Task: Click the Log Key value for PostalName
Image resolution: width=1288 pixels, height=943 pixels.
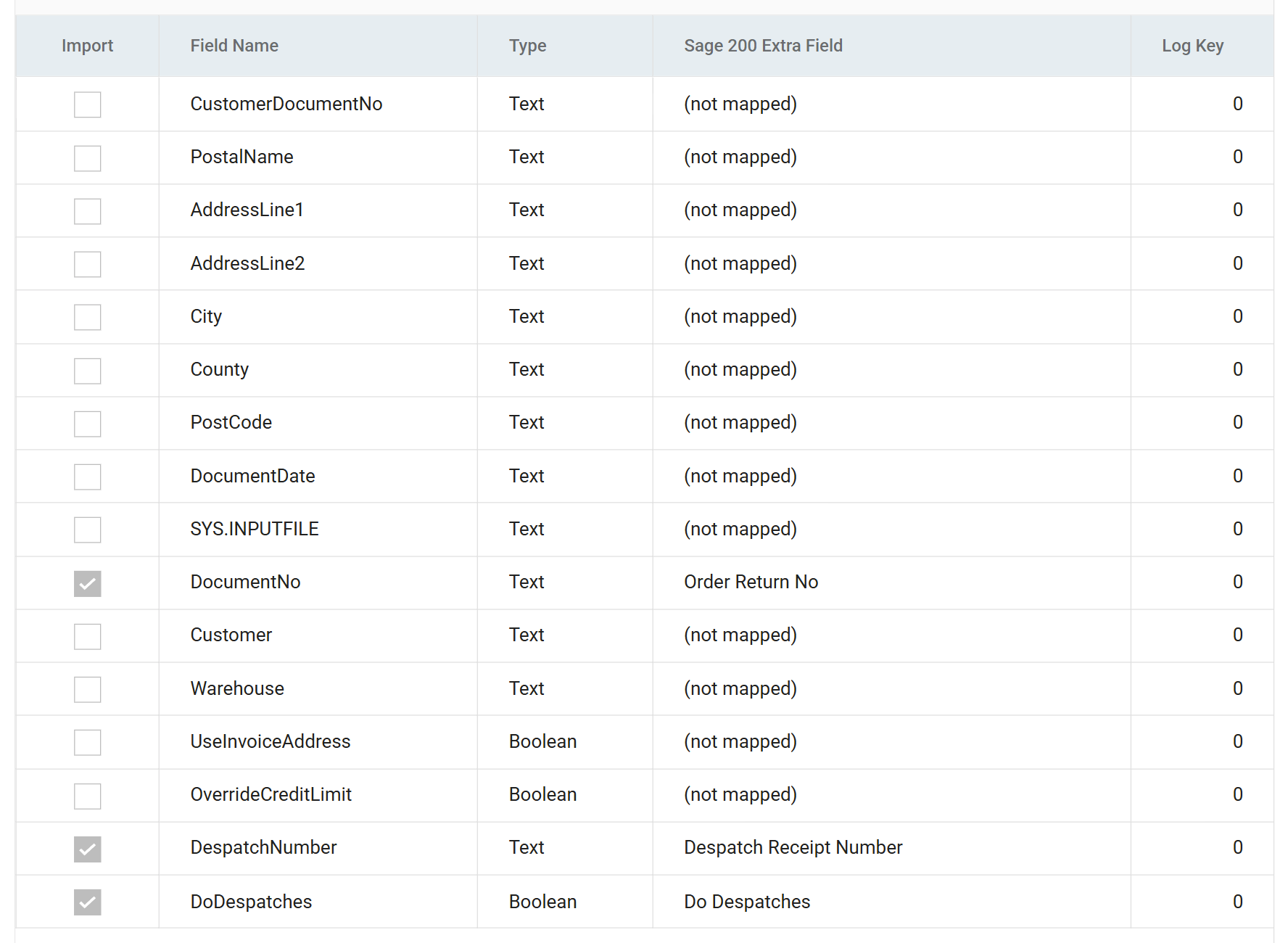Action: (x=1237, y=157)
